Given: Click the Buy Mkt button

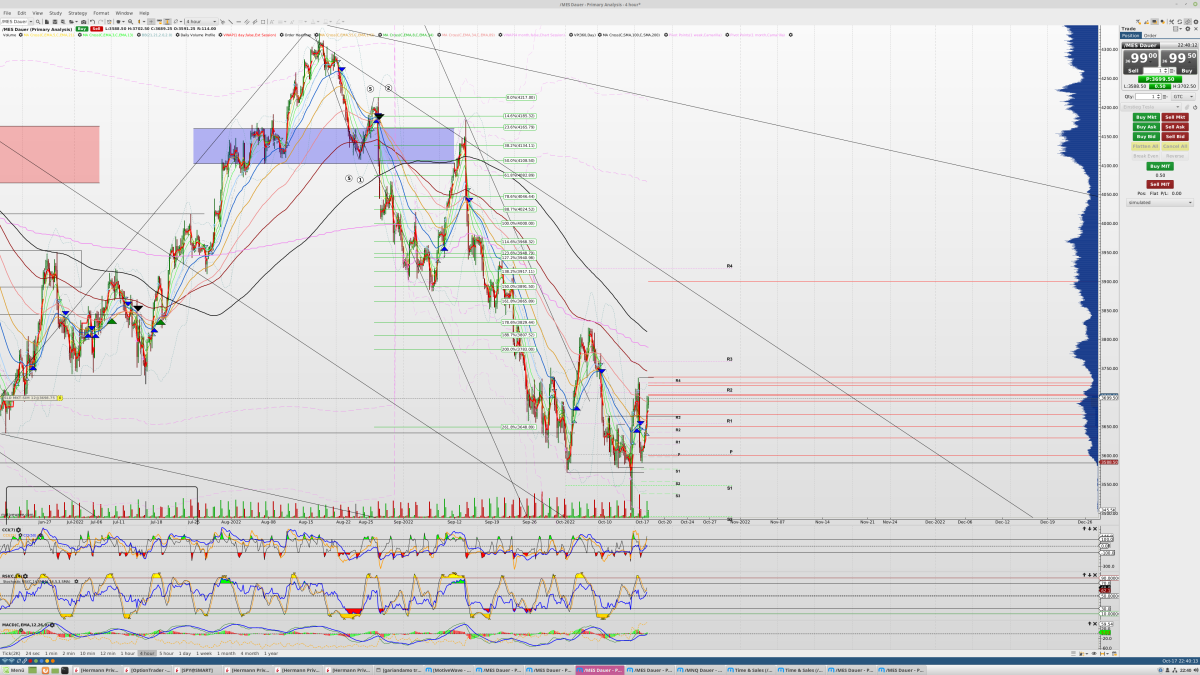Looking at the screenshot, I should pyautogui.click(x=1147, y=117).
